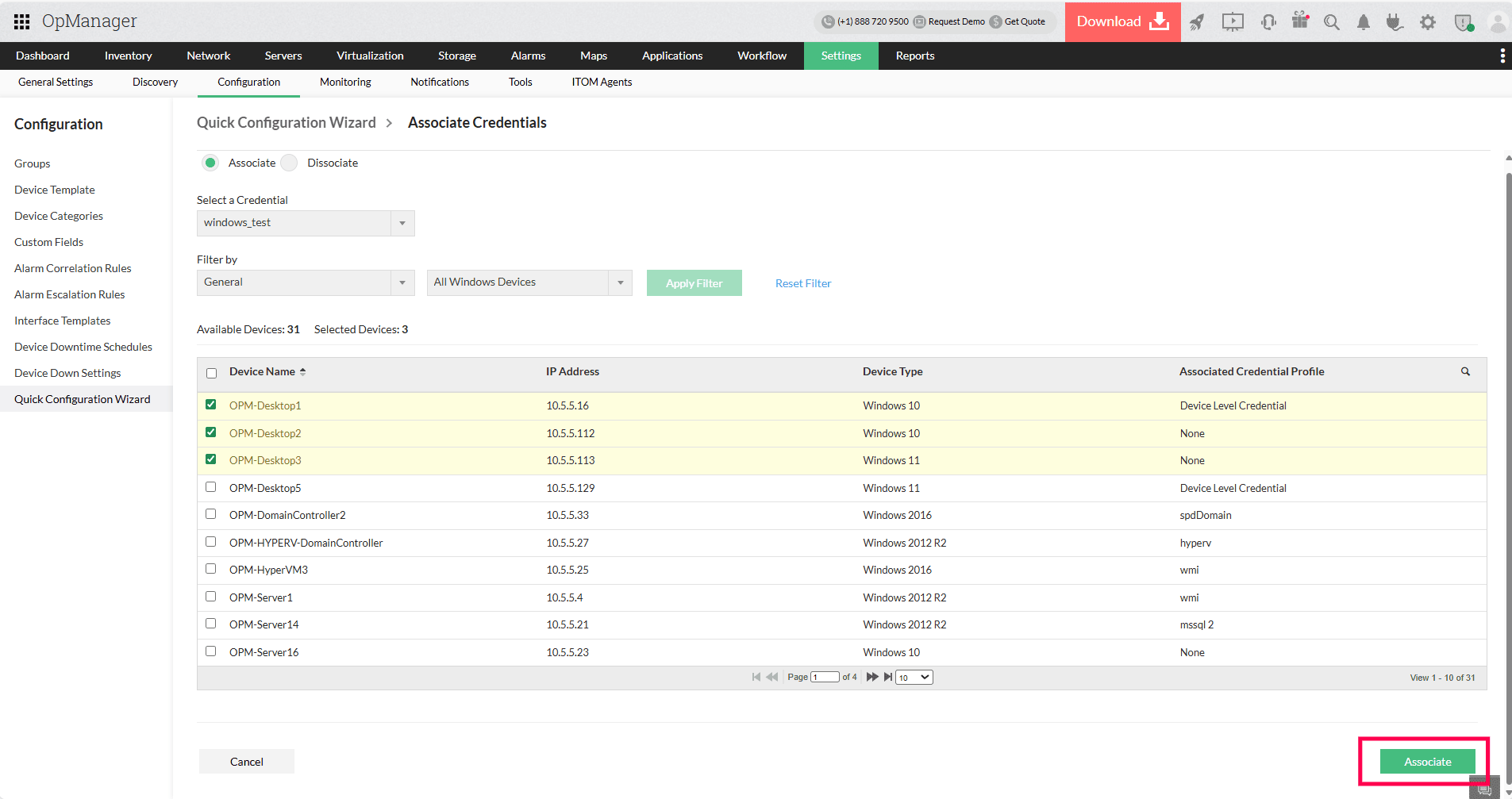Click the Associate button

coord(1426,761)
